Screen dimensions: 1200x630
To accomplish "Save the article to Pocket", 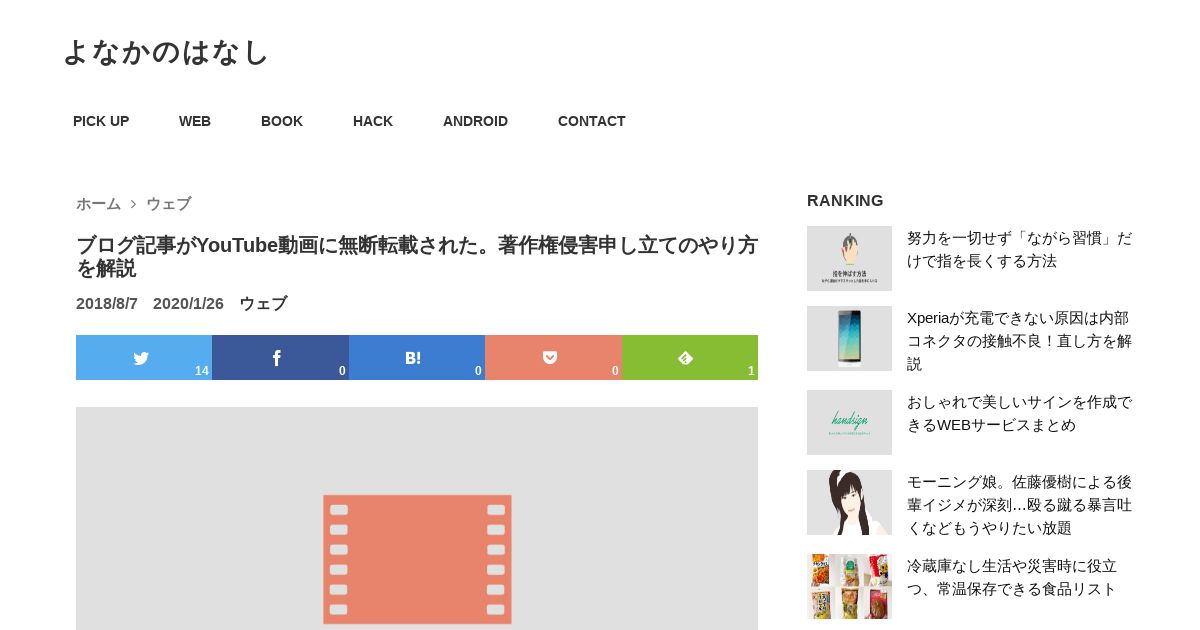I will (553, 357).
